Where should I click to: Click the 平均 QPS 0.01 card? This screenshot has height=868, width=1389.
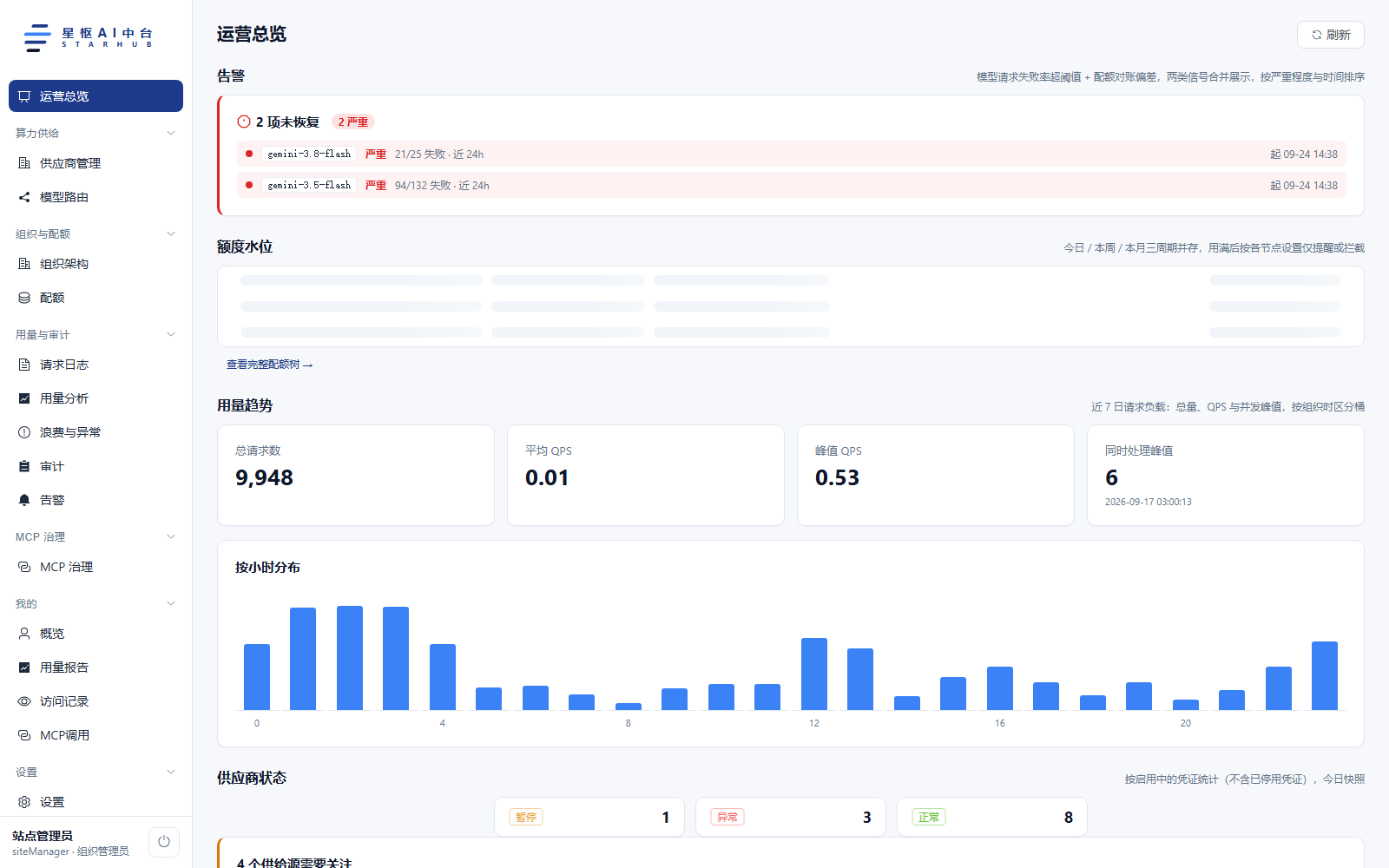tap(646, 475)
